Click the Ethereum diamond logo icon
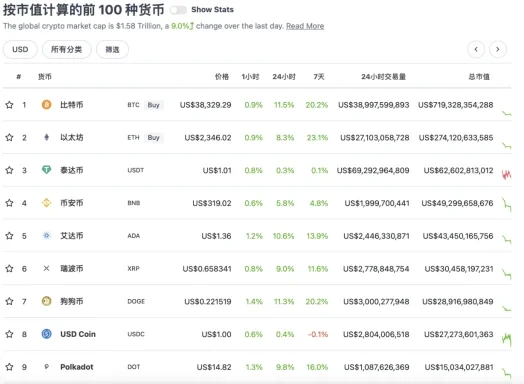Screen dimensions: 524x384 pos(46,137)
